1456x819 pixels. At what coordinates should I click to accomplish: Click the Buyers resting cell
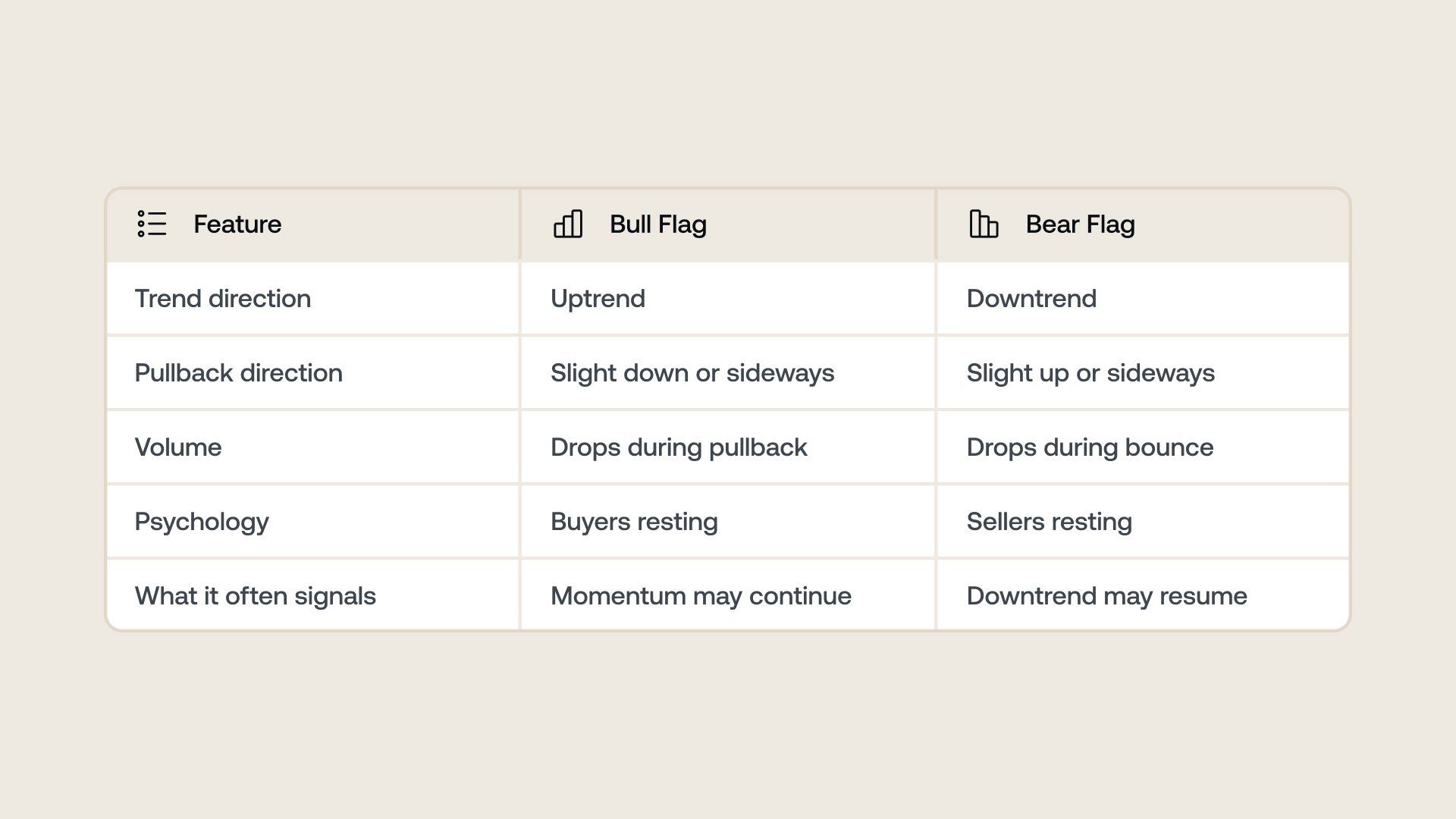[634, 521]
